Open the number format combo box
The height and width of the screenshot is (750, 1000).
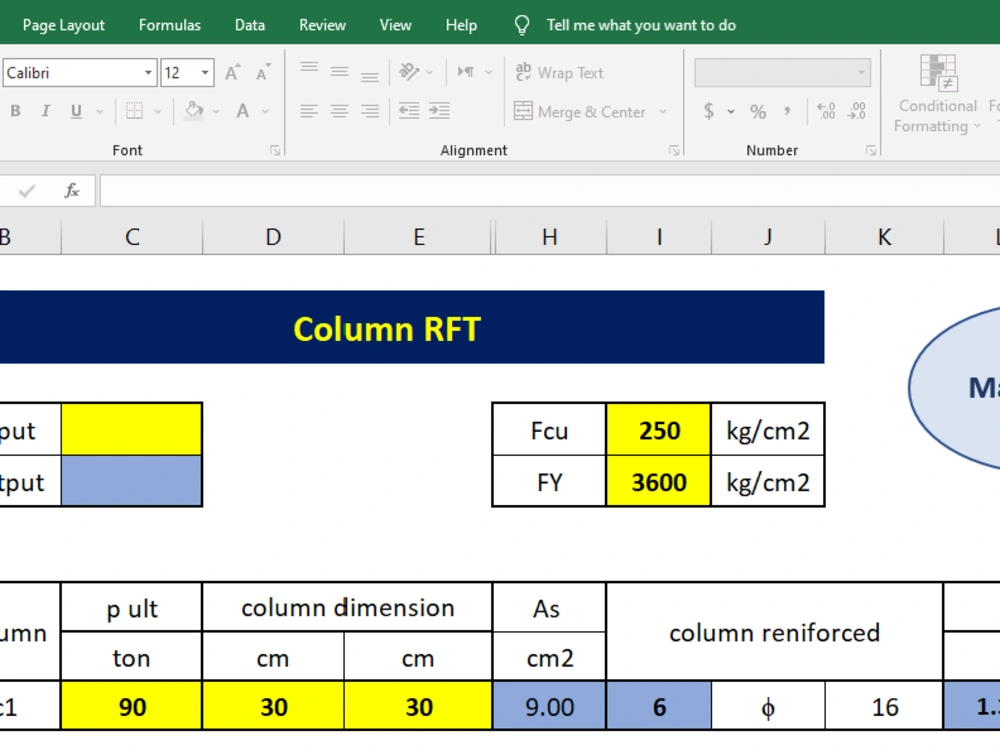[x=783, y=73]
